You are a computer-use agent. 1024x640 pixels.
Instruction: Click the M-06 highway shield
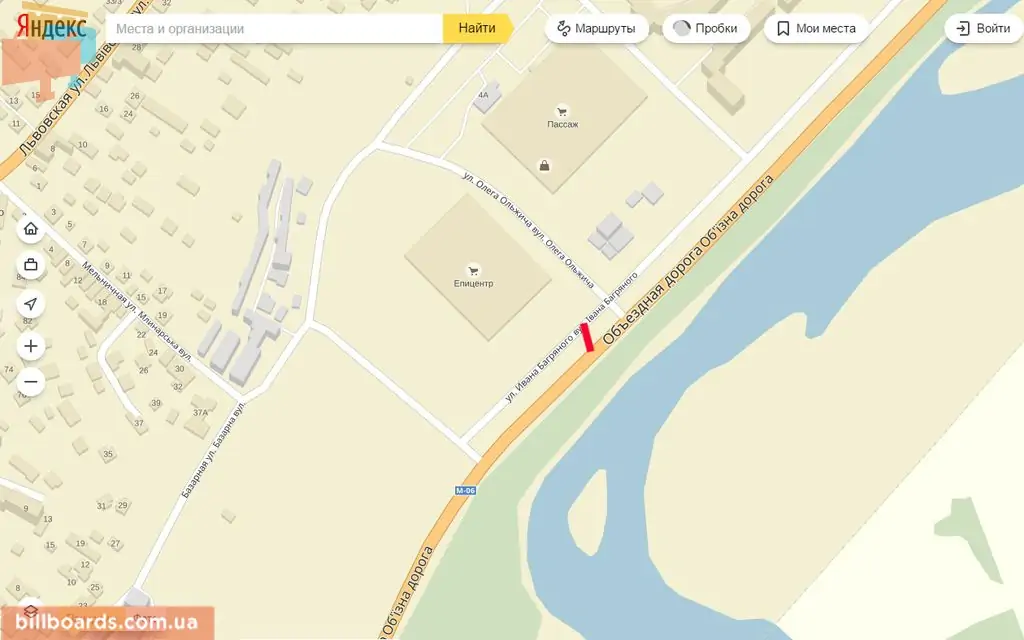(465, 490)
